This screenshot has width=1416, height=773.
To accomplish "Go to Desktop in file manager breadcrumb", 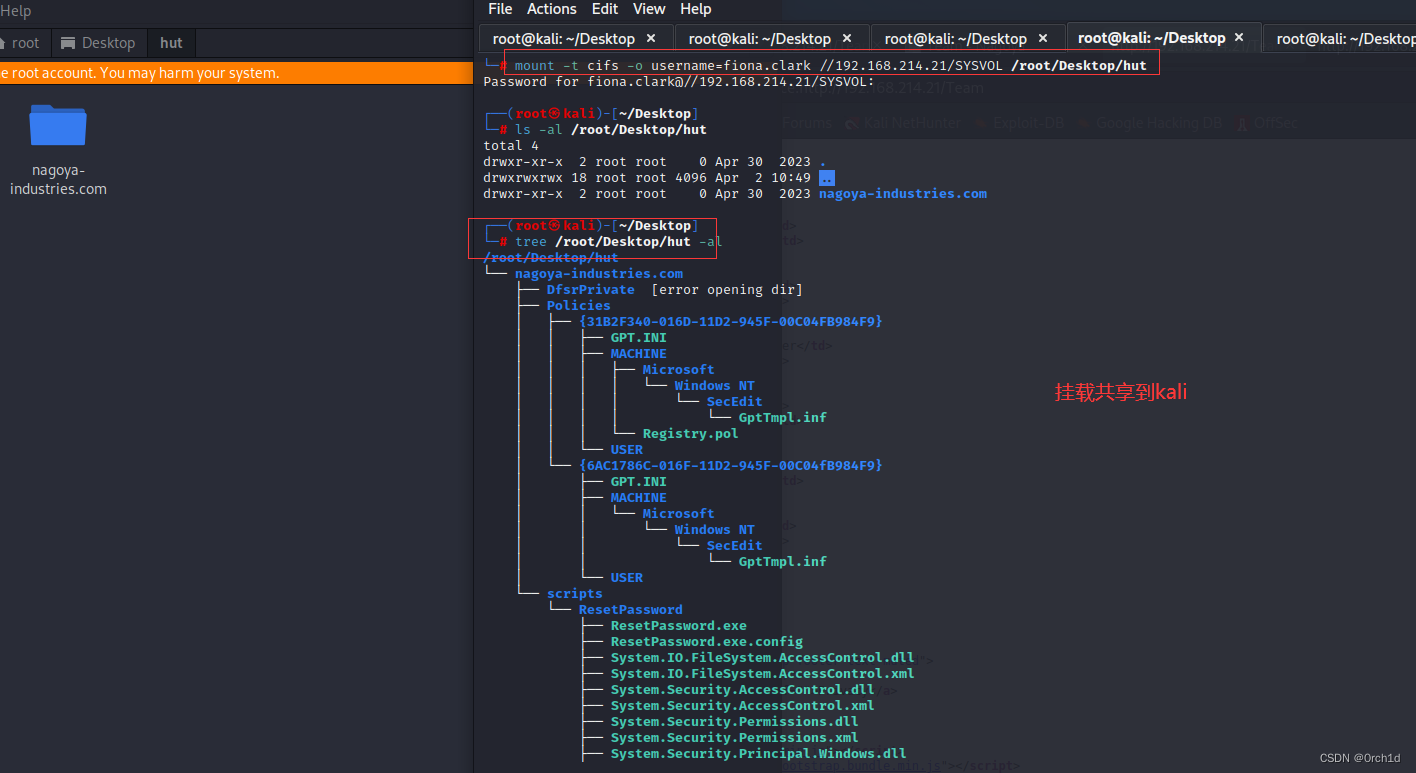I will click(109, 43).
